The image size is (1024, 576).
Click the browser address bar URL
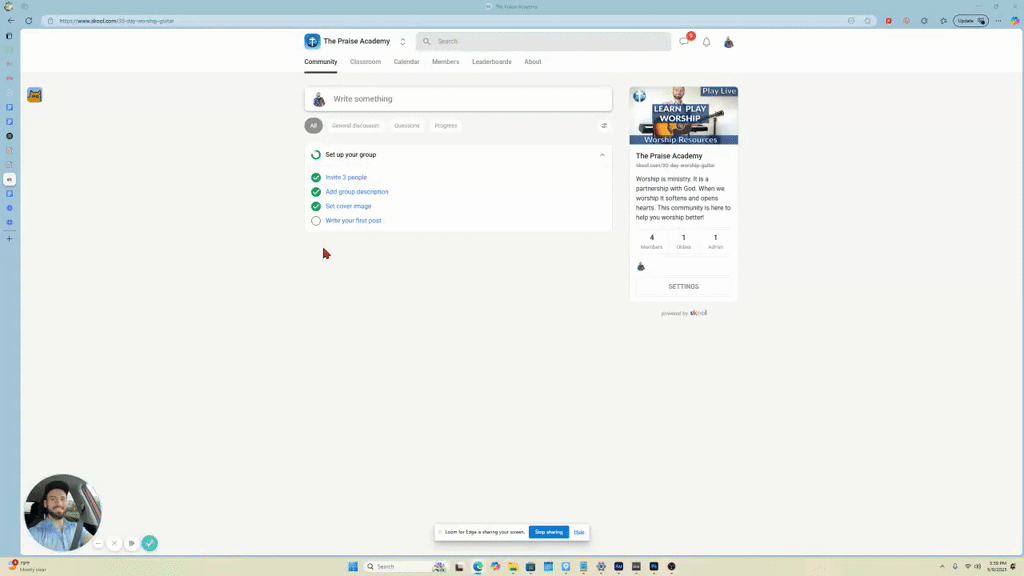(116, 21)
